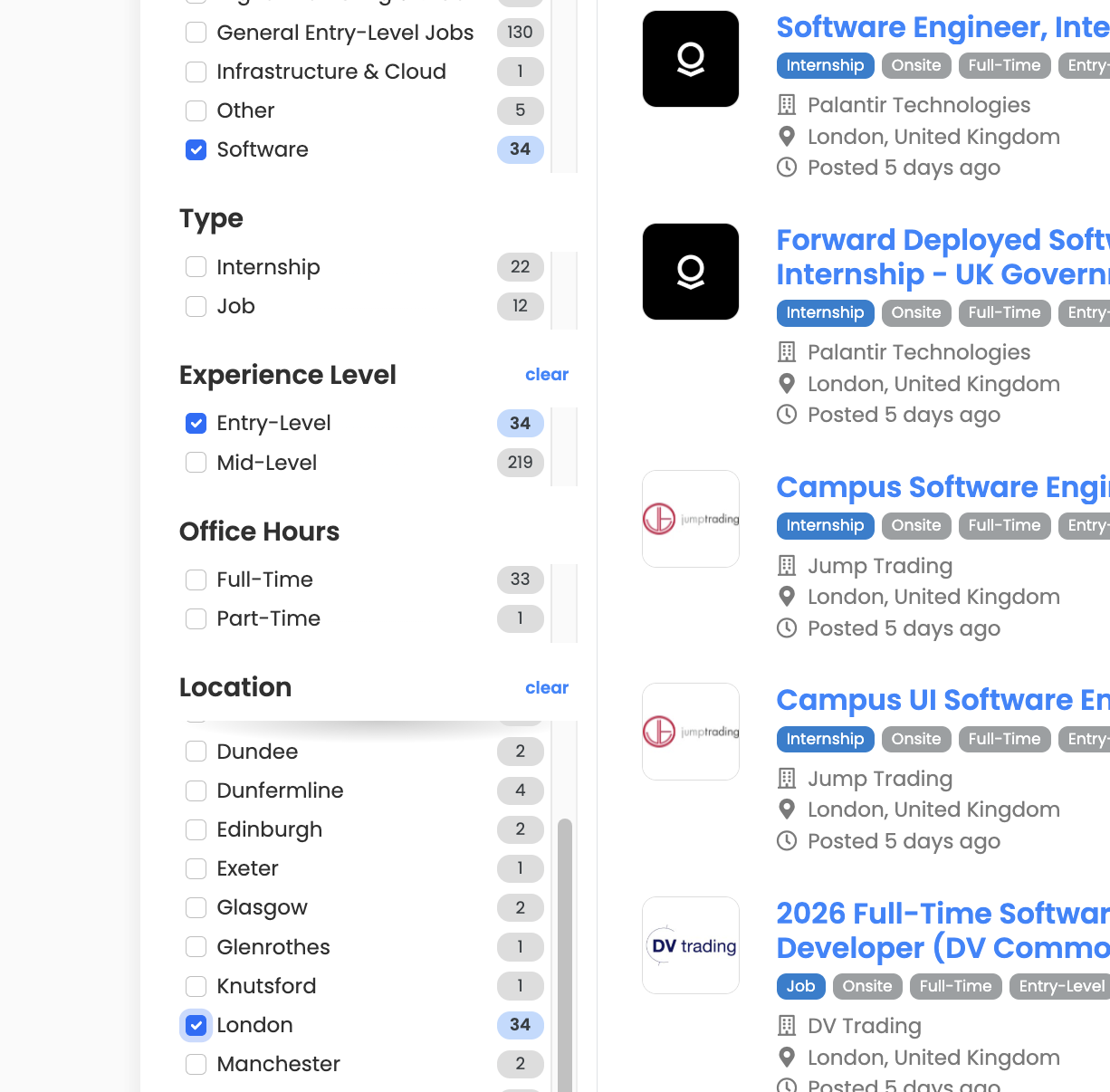Check the General Entry-Level Jobs filter
Image resolution: width=1110 pixels, height=1092 pixels.
click(x=196, y=33)
